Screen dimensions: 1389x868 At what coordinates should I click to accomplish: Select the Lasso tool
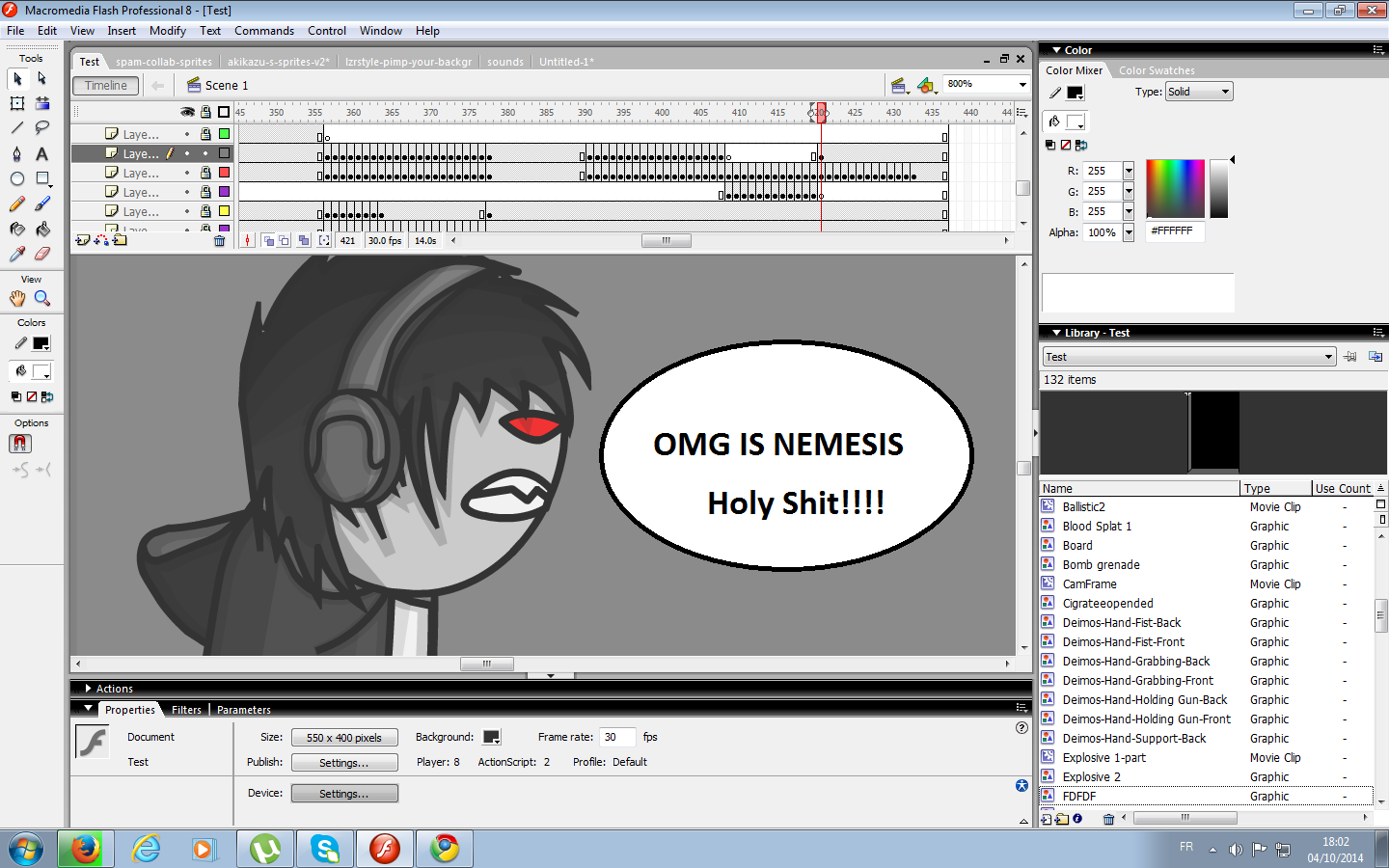[x=42, y=128]
